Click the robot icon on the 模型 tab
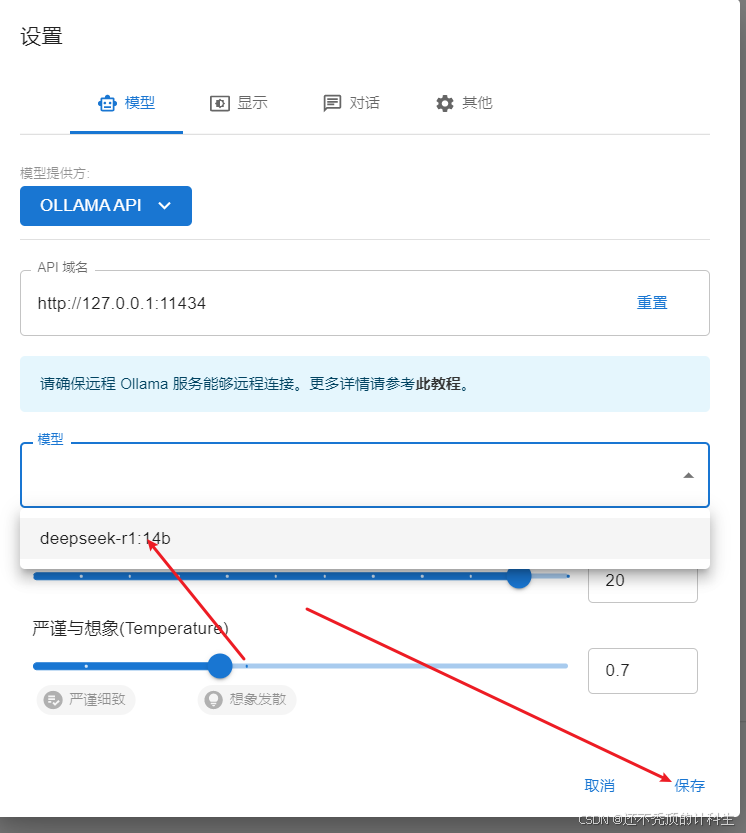Image resolution: width=746 pixels, height=833 pixels. pyautogui.click(x=107, y=103)
